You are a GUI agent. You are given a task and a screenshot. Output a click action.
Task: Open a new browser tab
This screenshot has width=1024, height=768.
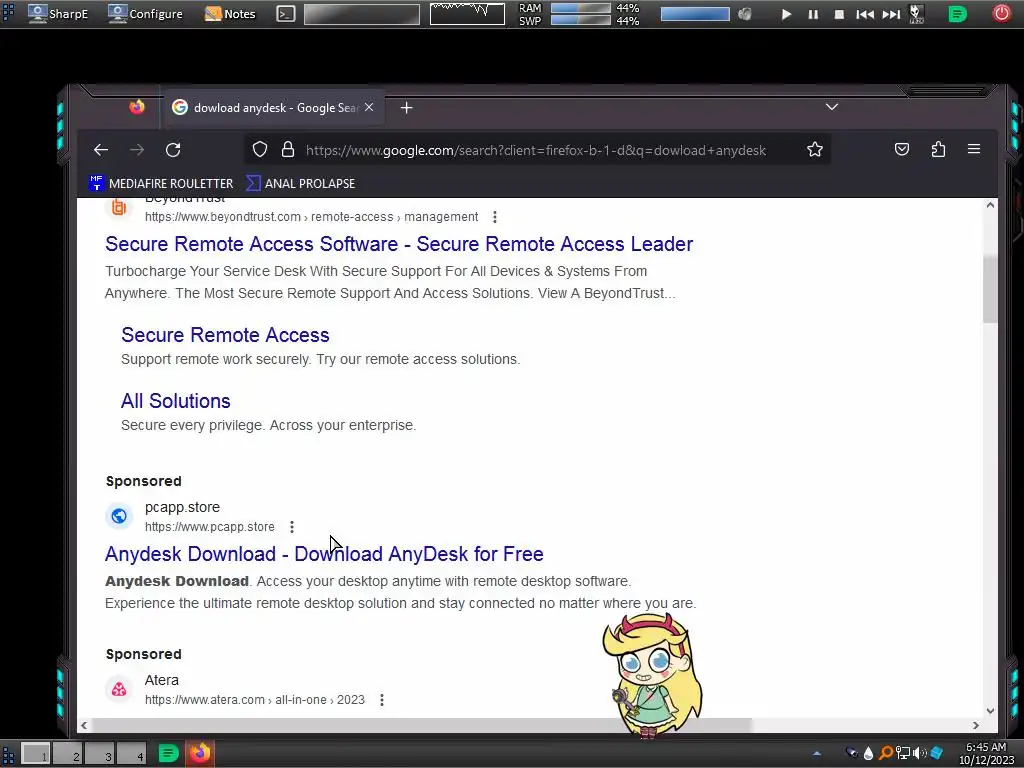click(x=406, y=108)
